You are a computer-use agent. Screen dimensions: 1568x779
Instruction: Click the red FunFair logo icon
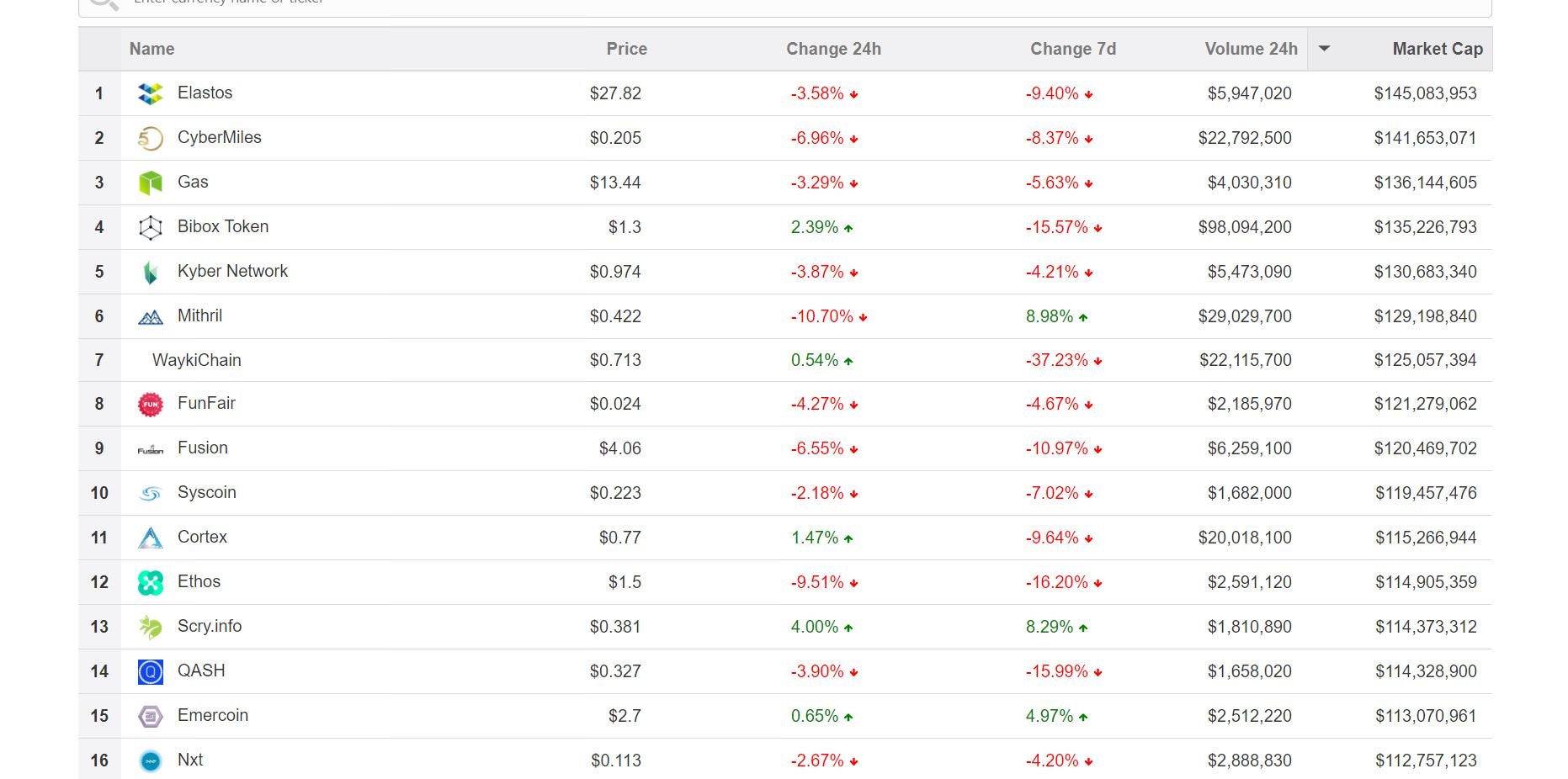(150, 405)
